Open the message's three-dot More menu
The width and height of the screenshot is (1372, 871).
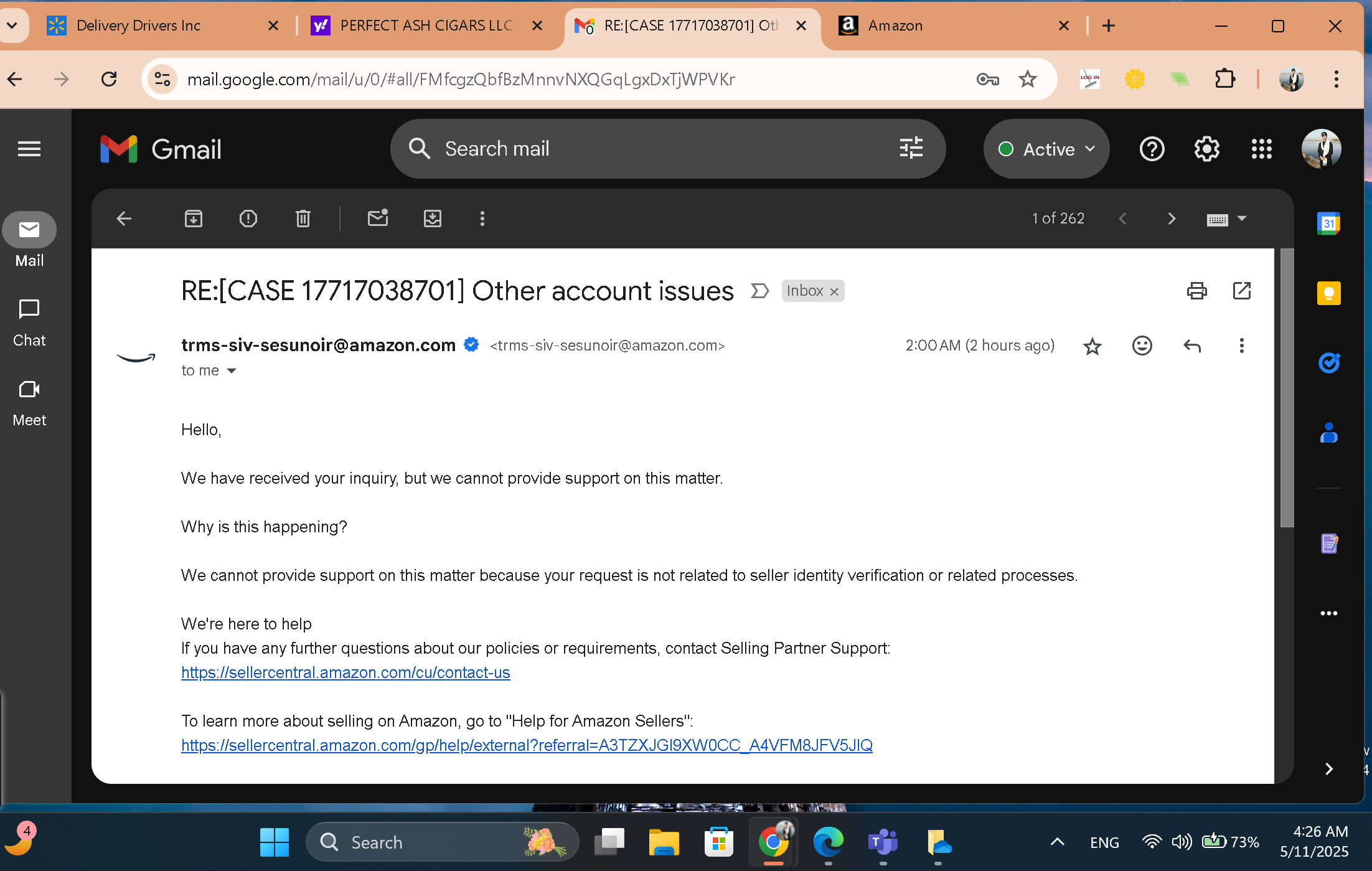[x=1242, y=346]
